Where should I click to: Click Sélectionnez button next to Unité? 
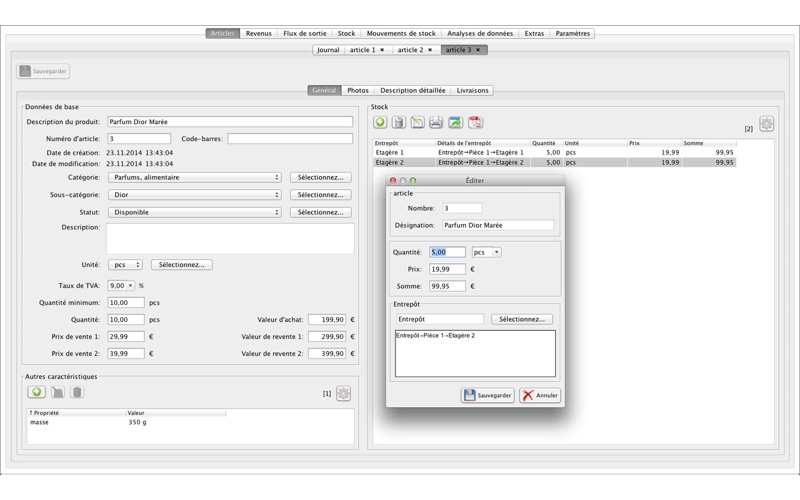click(x=182, y=265)
